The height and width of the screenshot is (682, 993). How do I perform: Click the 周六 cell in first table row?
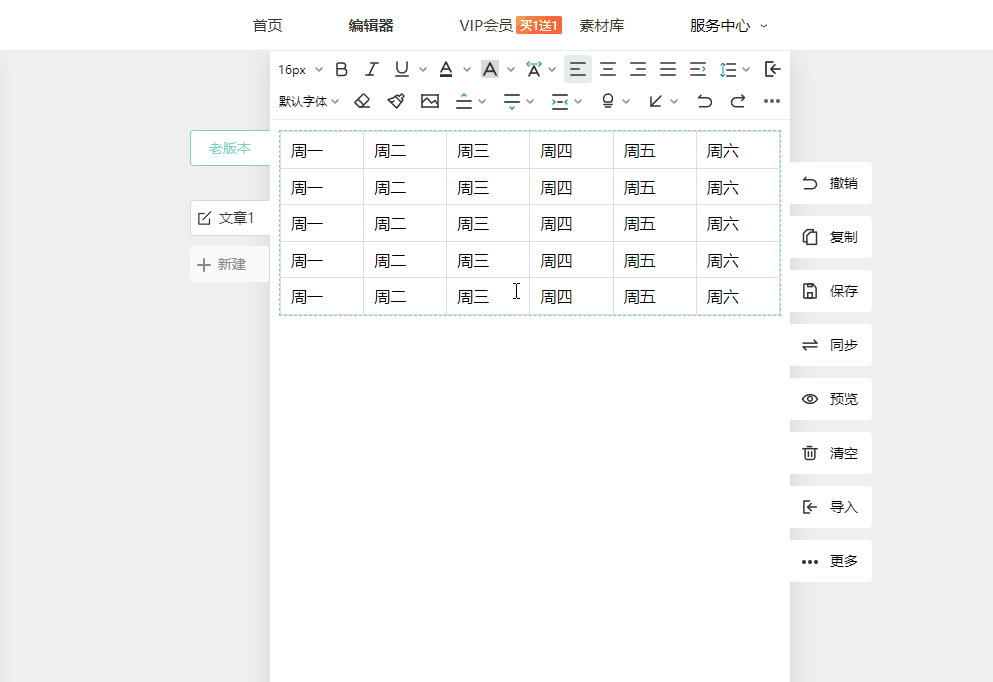(738, 150)
